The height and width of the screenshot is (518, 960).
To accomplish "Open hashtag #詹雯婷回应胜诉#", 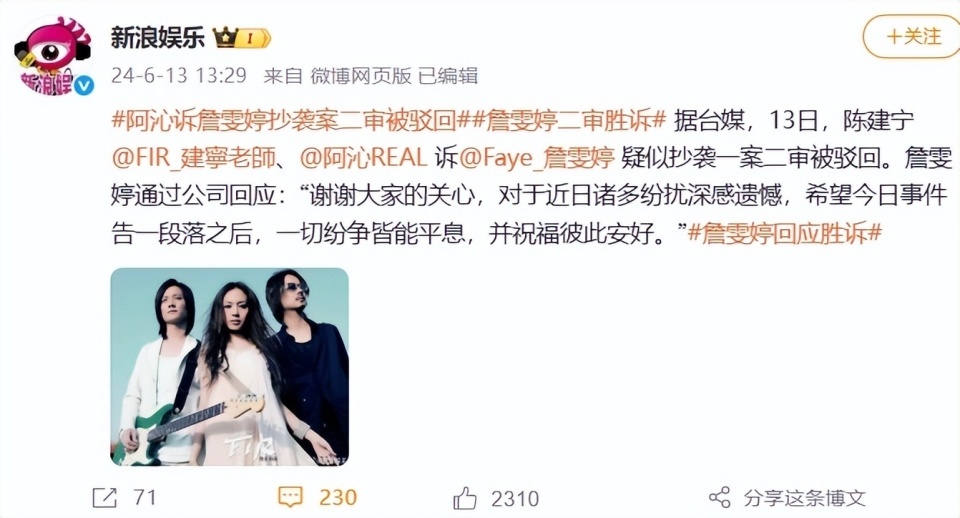I will coord(784,233).
